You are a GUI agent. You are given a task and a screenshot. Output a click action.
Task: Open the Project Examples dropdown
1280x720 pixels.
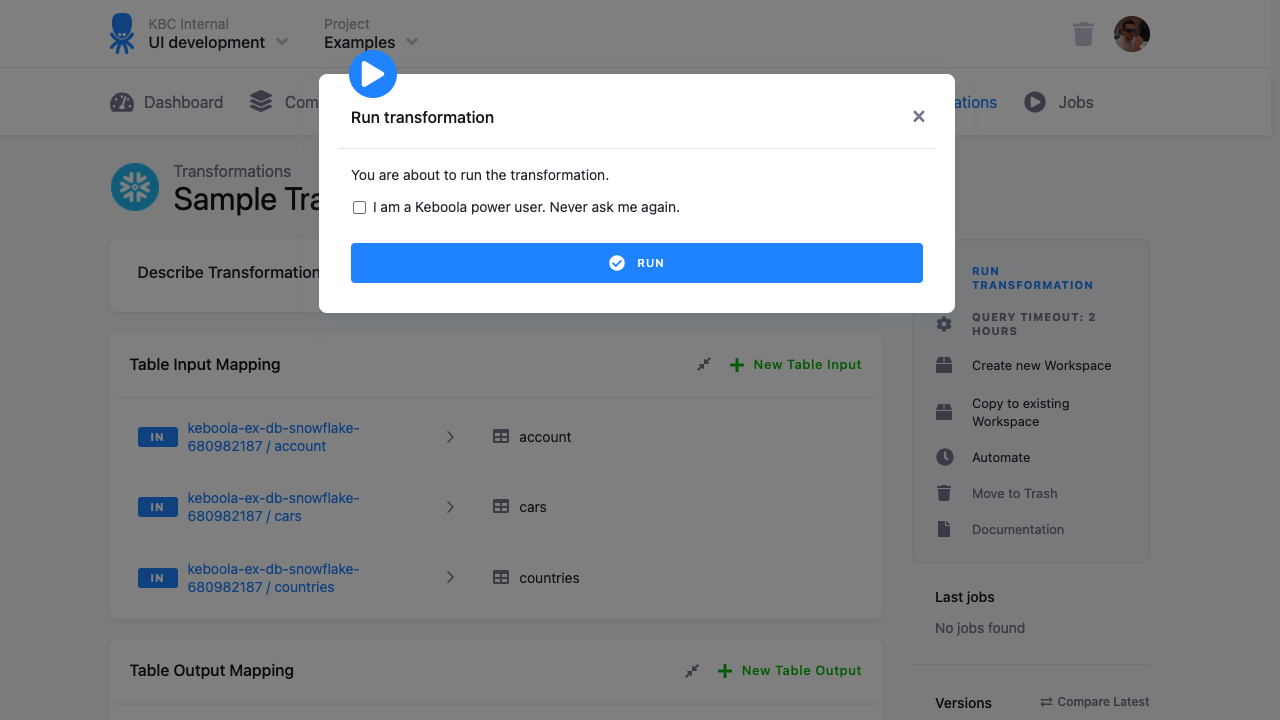(370, 42)
